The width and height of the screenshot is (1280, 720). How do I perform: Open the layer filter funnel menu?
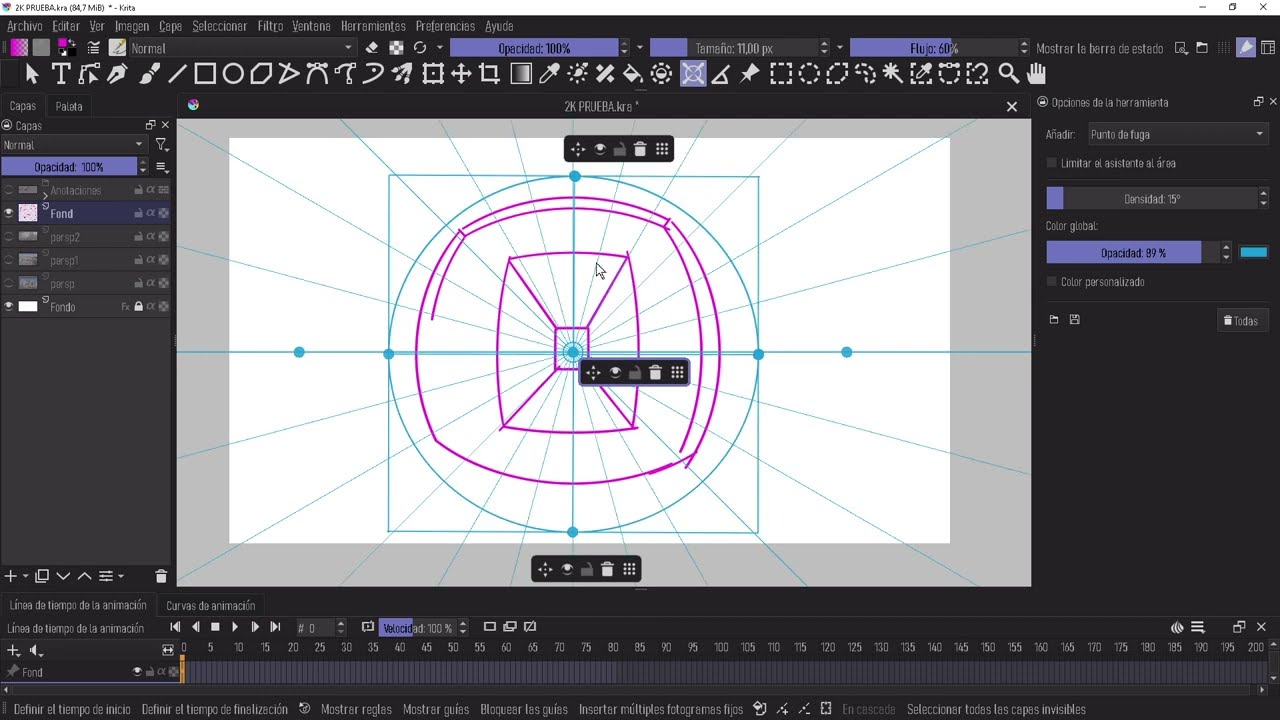(x=161, y=145)
